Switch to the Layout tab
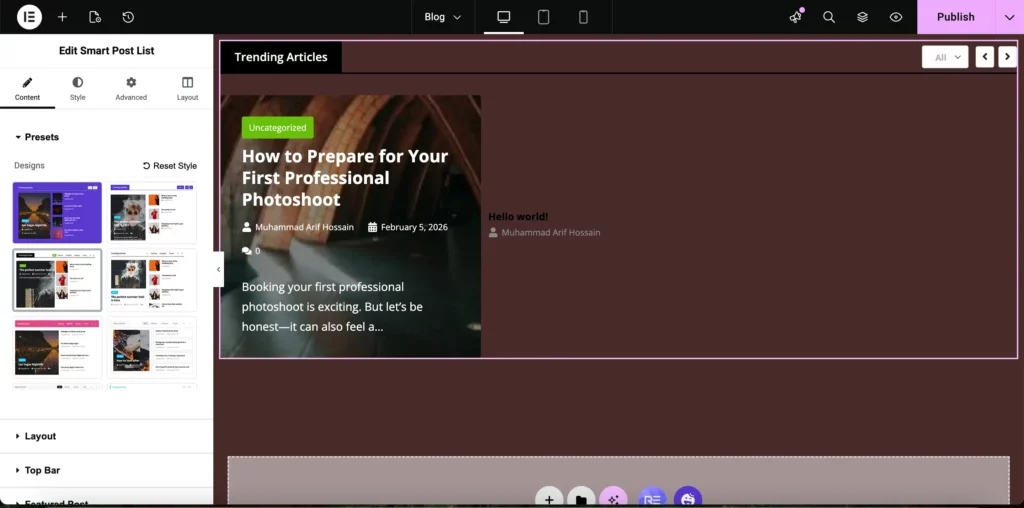The width and height of the screenshot is (1024, 508). click(187, 89)
